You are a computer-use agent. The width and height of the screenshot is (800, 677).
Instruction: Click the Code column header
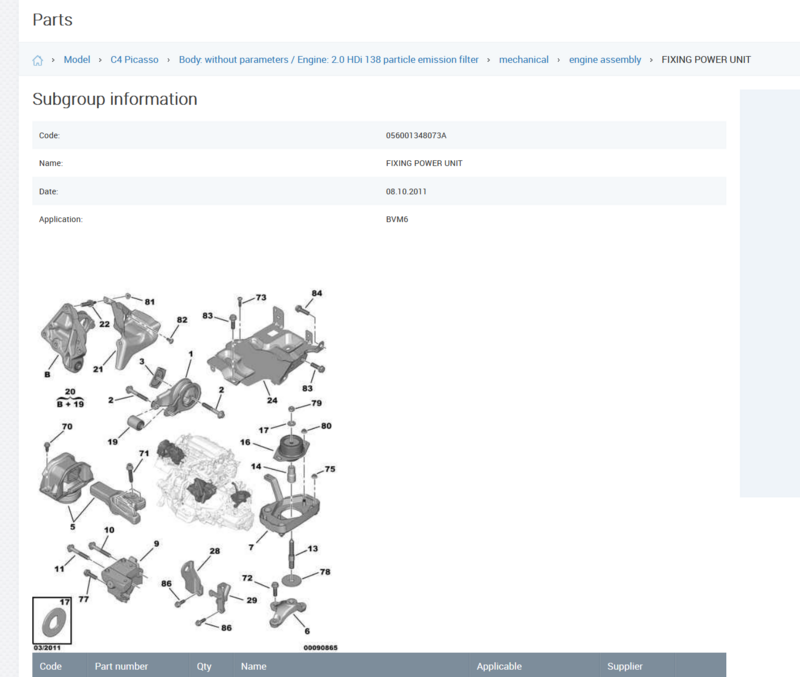[x=51, y=666]
